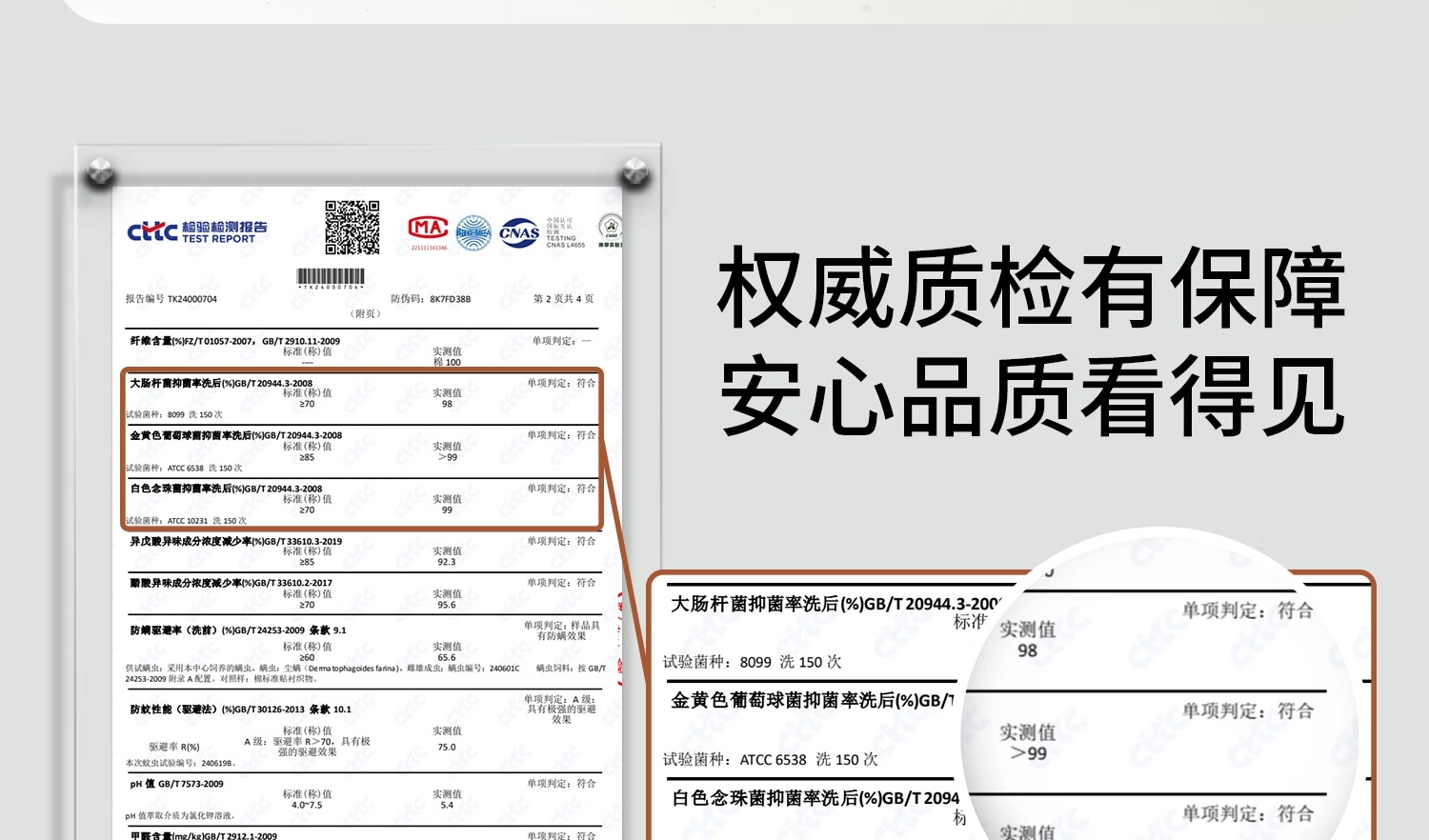Viewport: 1429px width, 840px height.
Task: Click the red MA certification mark
Action: coord(429,229)
